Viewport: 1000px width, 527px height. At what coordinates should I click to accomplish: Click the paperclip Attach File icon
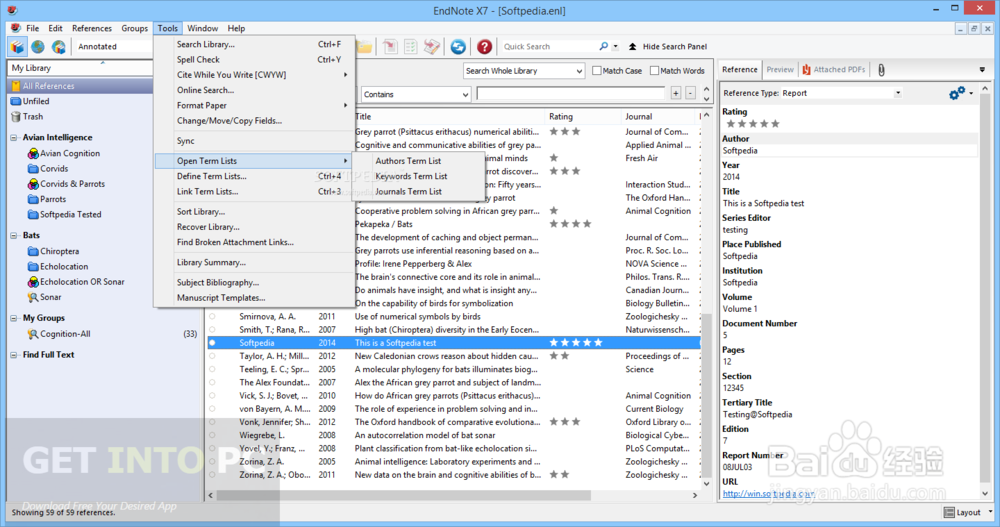881,70
